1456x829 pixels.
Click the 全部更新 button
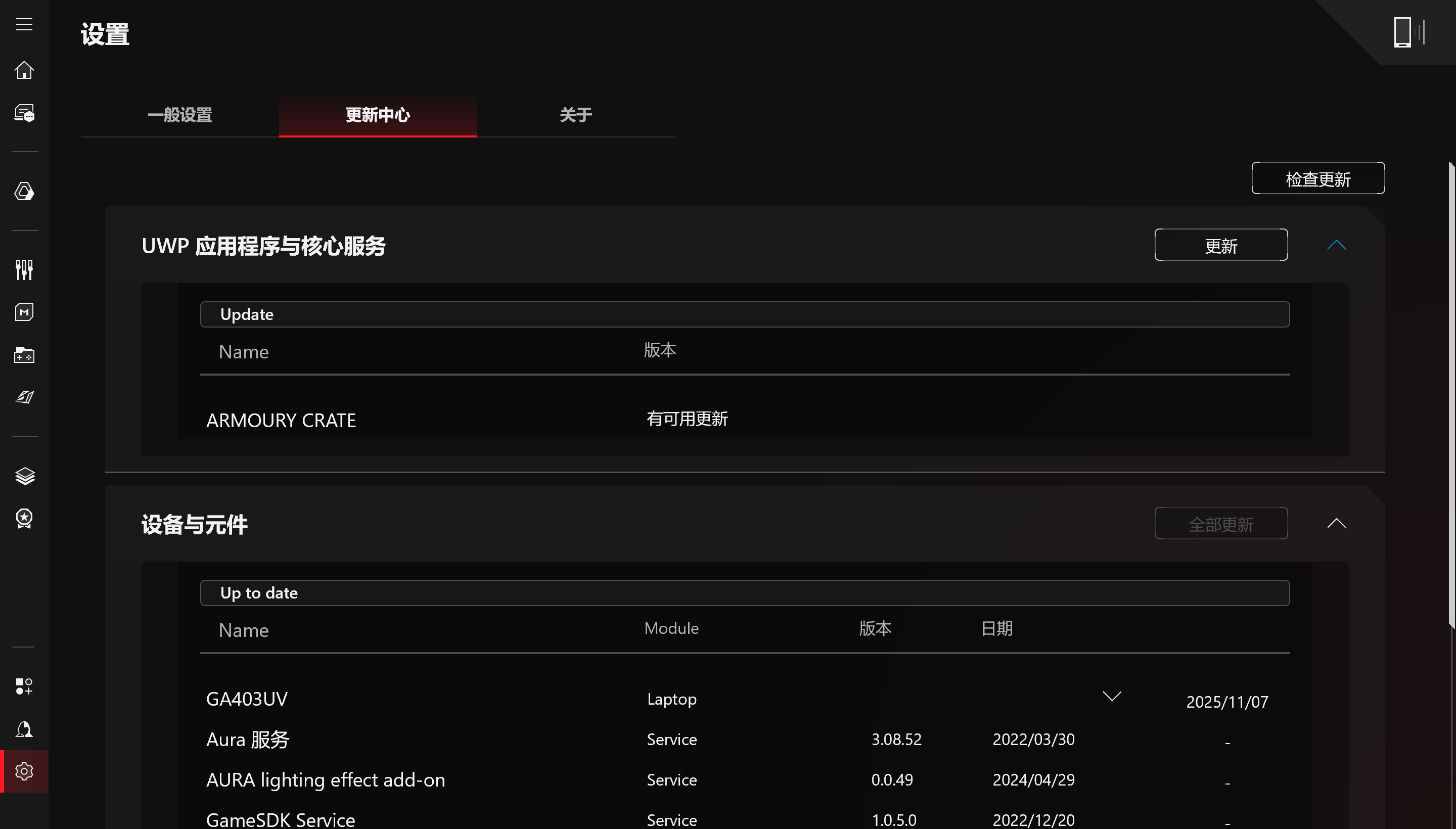click(1221, 524)
